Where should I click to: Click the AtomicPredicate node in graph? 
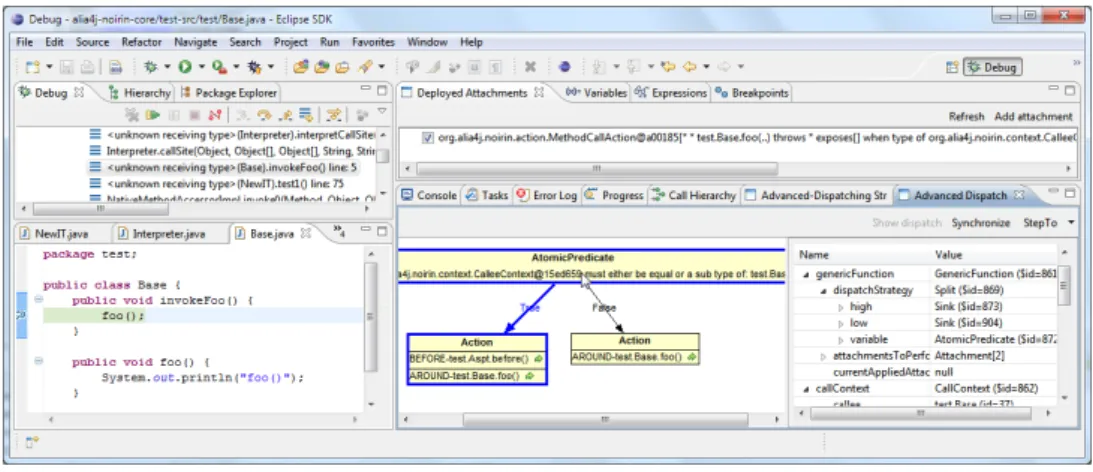point(592,266)
